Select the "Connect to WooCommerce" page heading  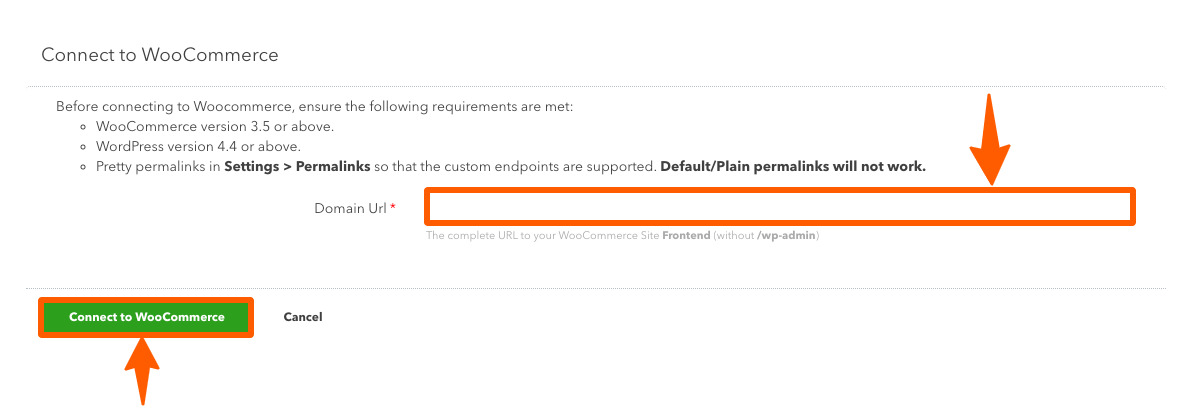pyautogui.click(x=159, y=55)
